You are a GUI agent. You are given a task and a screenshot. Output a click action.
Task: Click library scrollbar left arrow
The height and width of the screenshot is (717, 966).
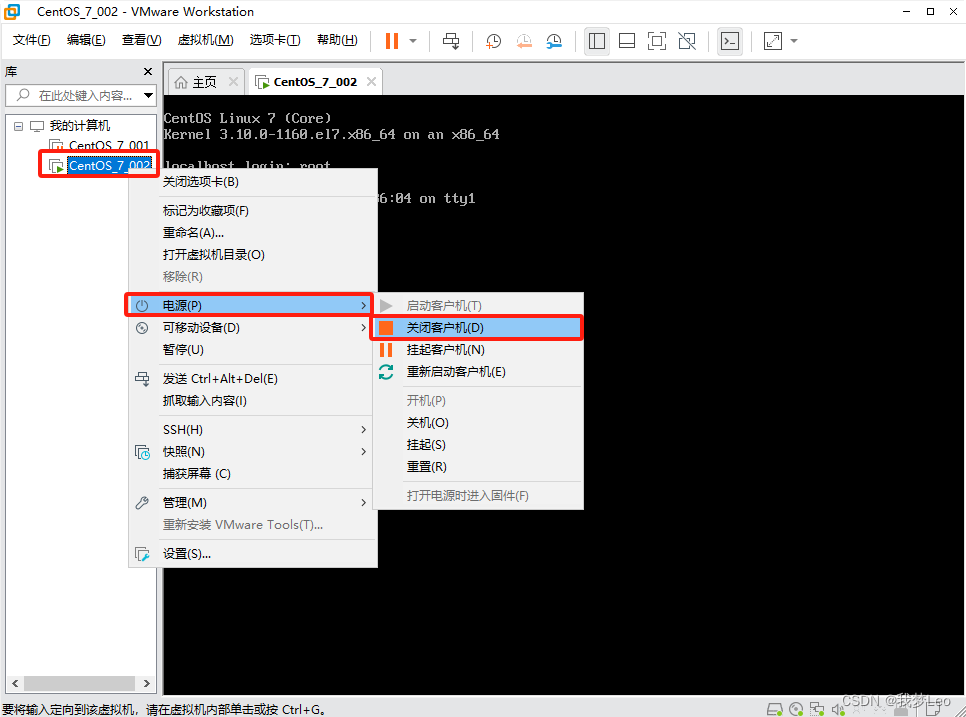pyautogui.click(x=15, y=683)
